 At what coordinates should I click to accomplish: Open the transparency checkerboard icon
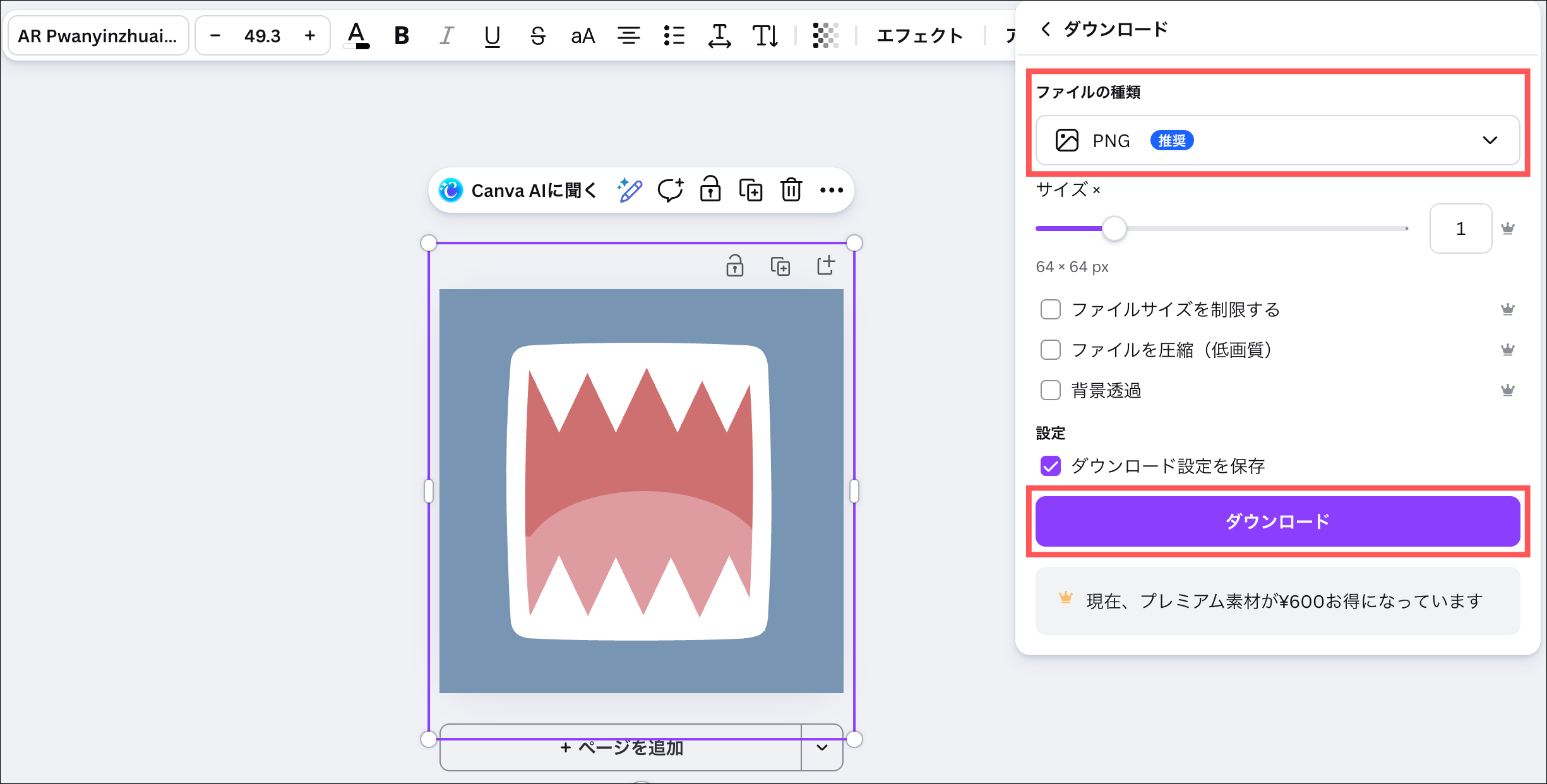click(x=825, y=36)
